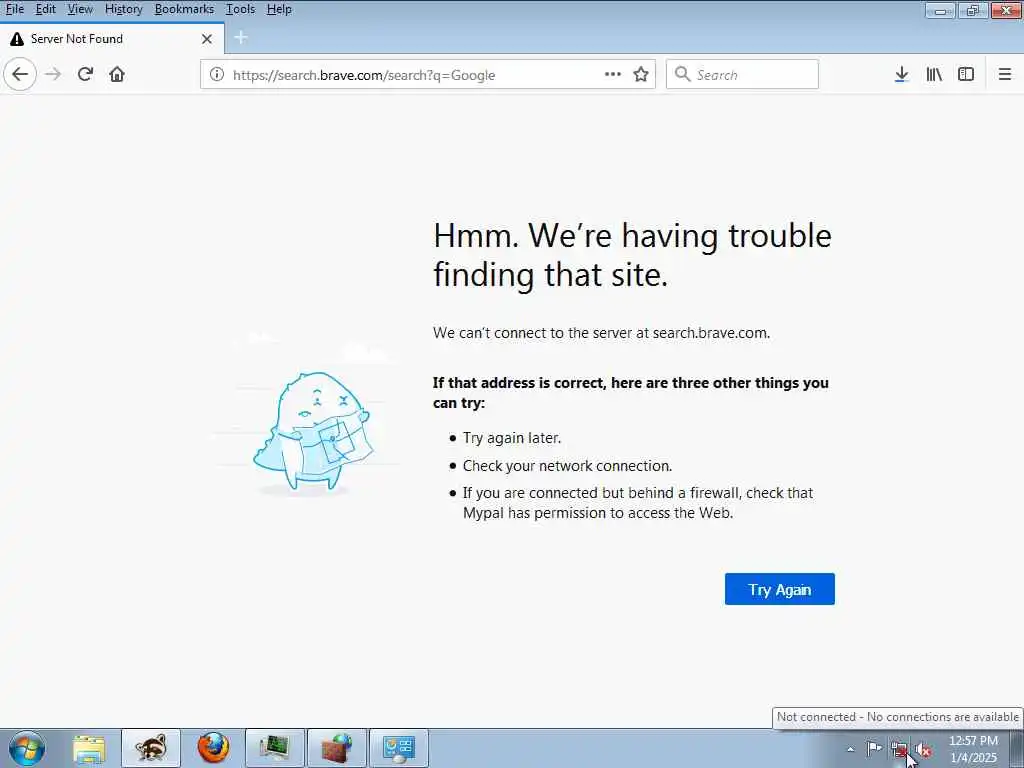Viewport: 1024px width, 768px height.
Task: Click the 'Not connected' tooltip text
Action: coord(897,717)
